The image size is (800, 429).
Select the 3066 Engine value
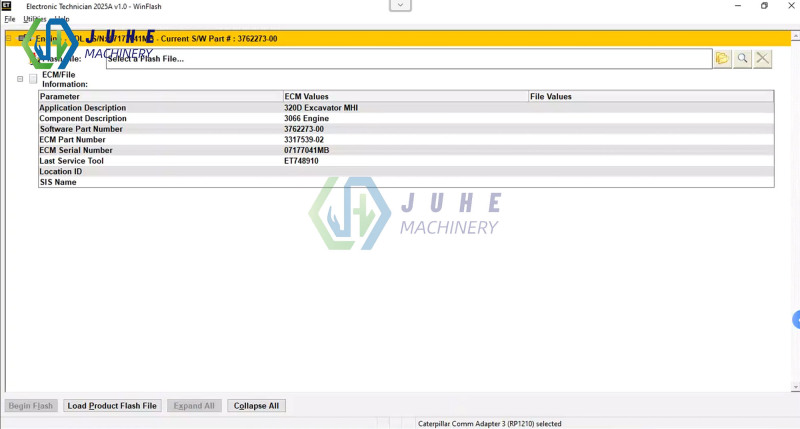307,118
